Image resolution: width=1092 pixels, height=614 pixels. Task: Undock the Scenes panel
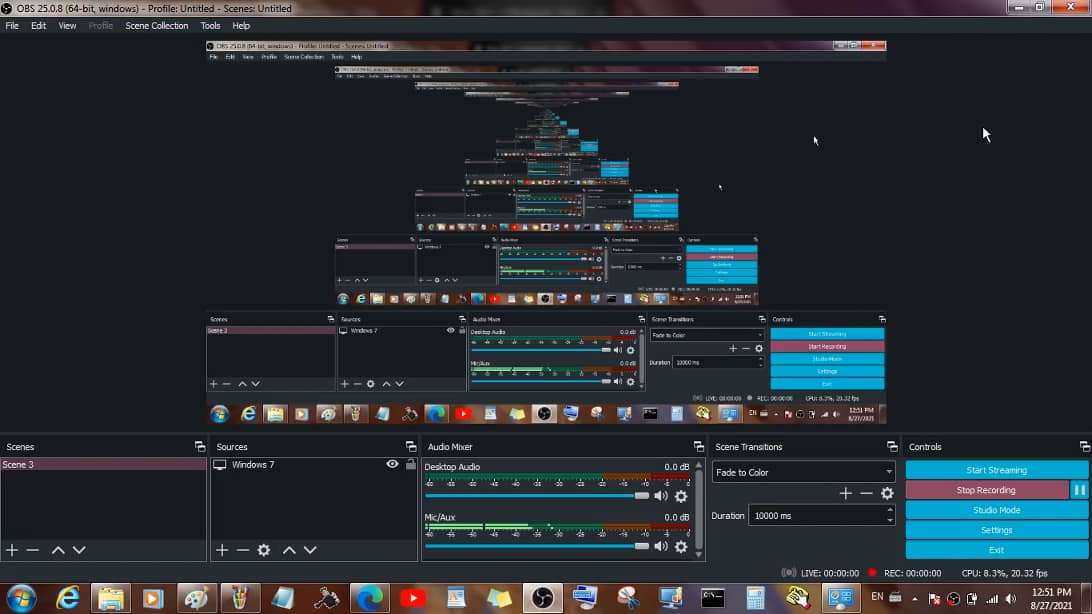200,446
